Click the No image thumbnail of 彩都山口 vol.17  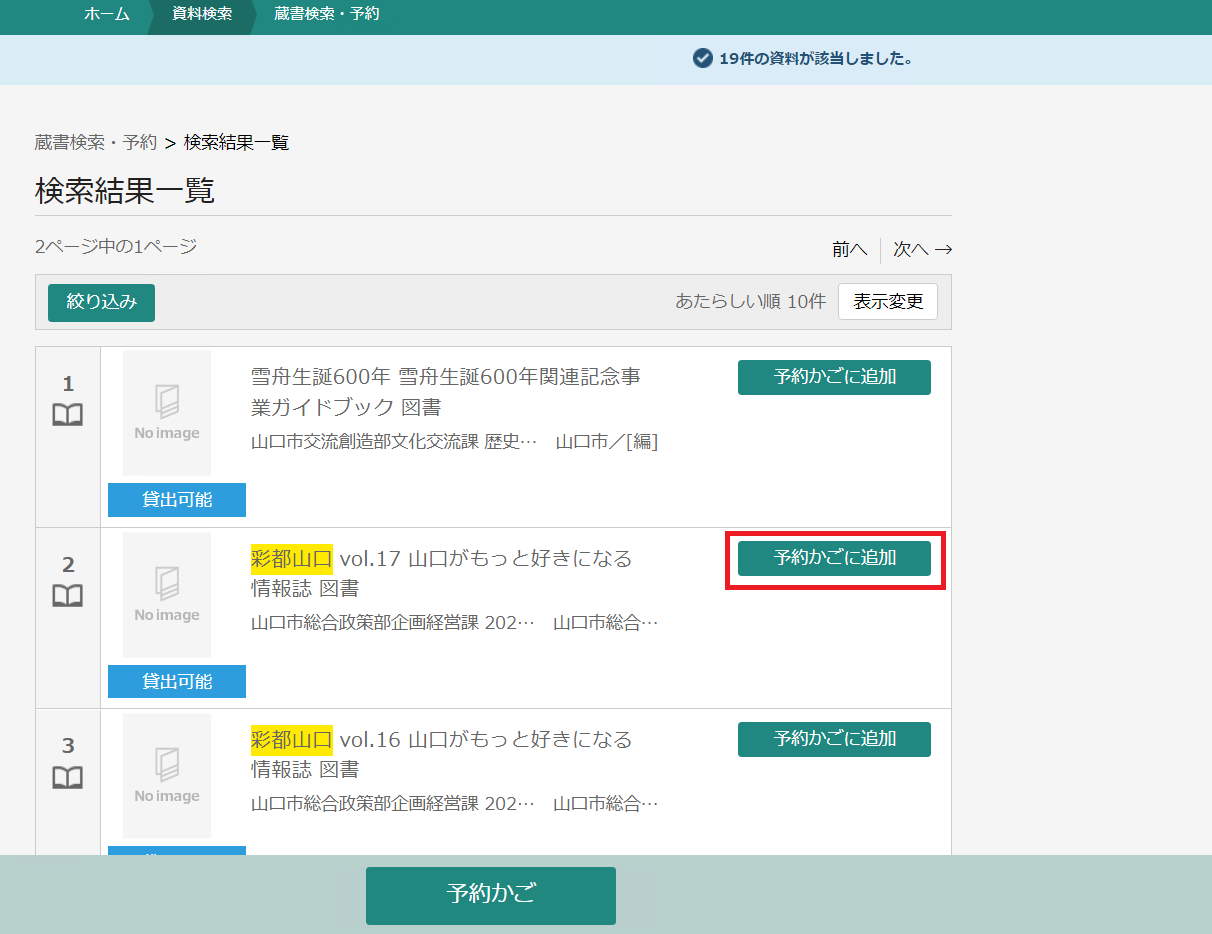tap(167, 594)
